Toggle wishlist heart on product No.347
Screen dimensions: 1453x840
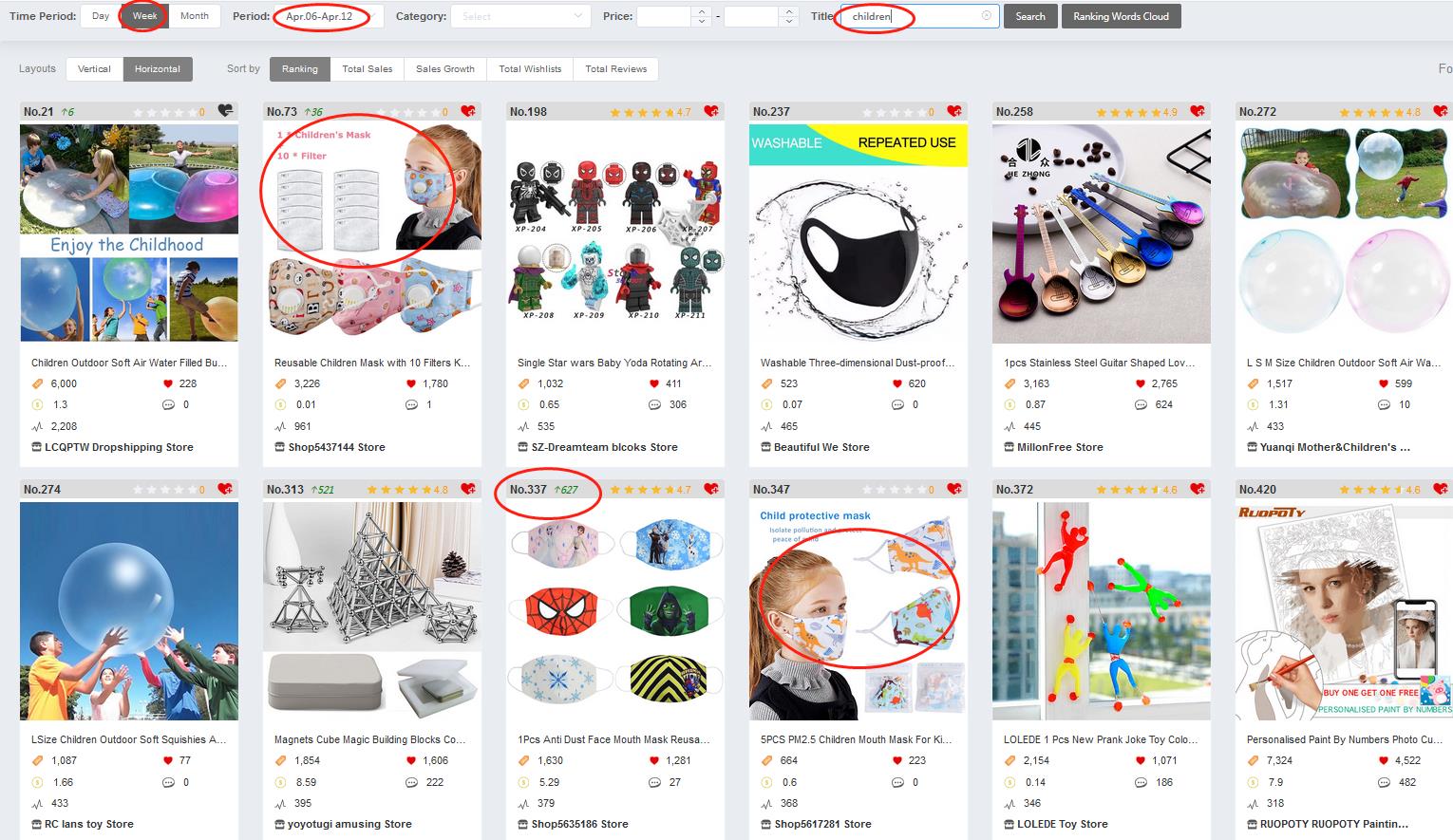(954, 489)
